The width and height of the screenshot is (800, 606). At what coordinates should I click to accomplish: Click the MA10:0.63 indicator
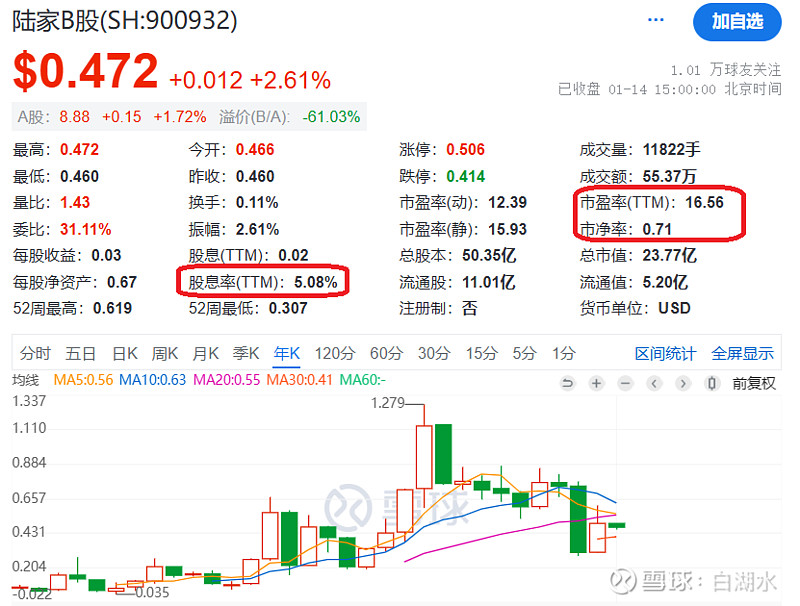153,380
